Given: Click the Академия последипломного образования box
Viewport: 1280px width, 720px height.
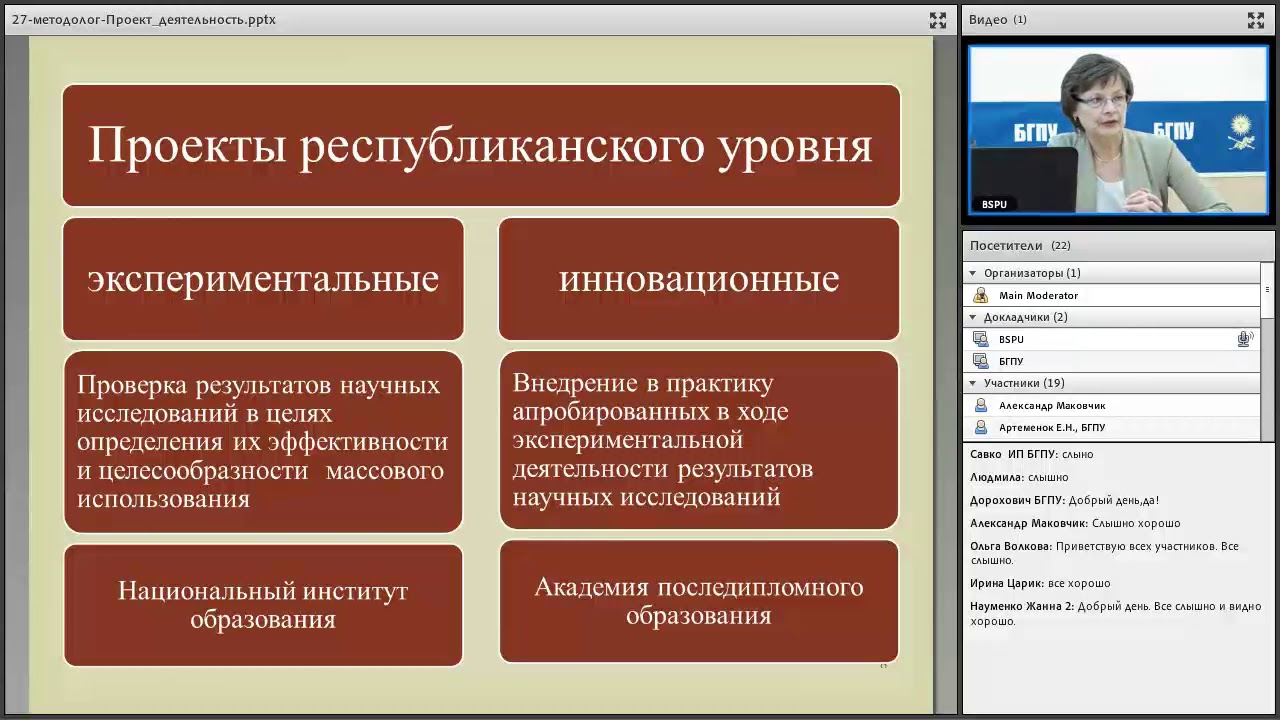Looking at the screenshot, I should pyautogui.click(x=699, y=601).
